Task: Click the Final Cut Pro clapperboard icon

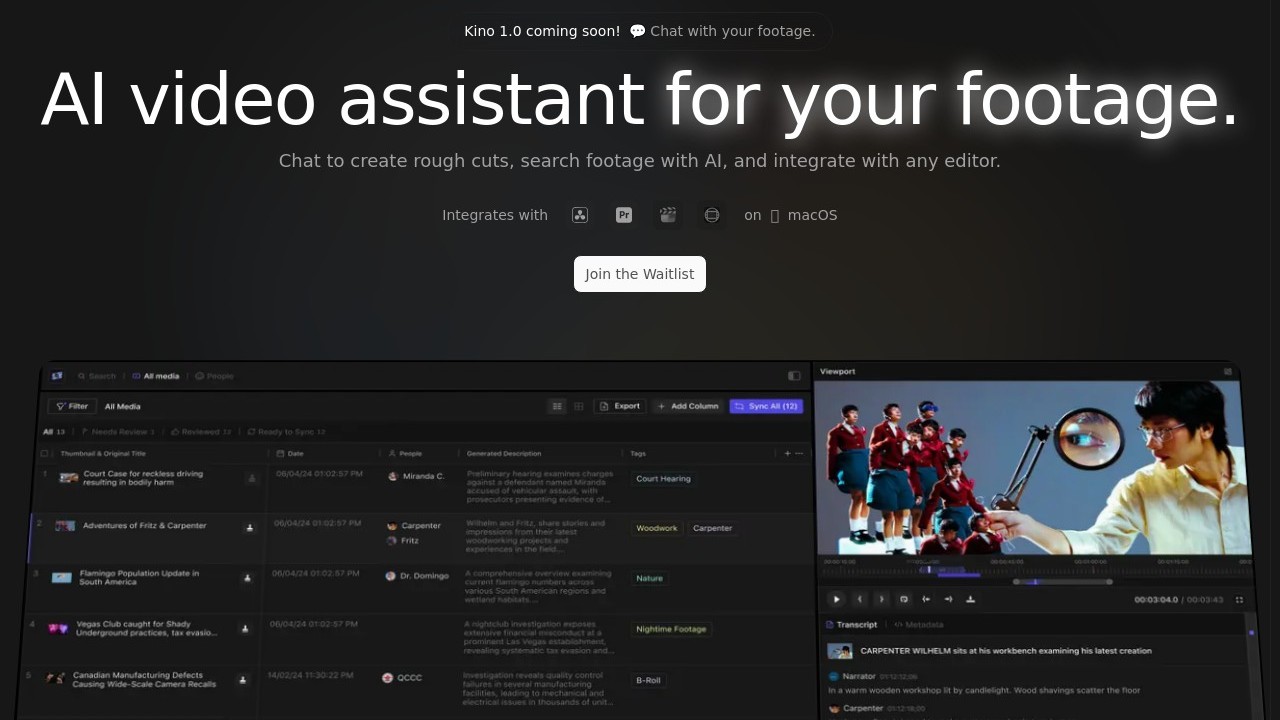Action: point(668,215)
